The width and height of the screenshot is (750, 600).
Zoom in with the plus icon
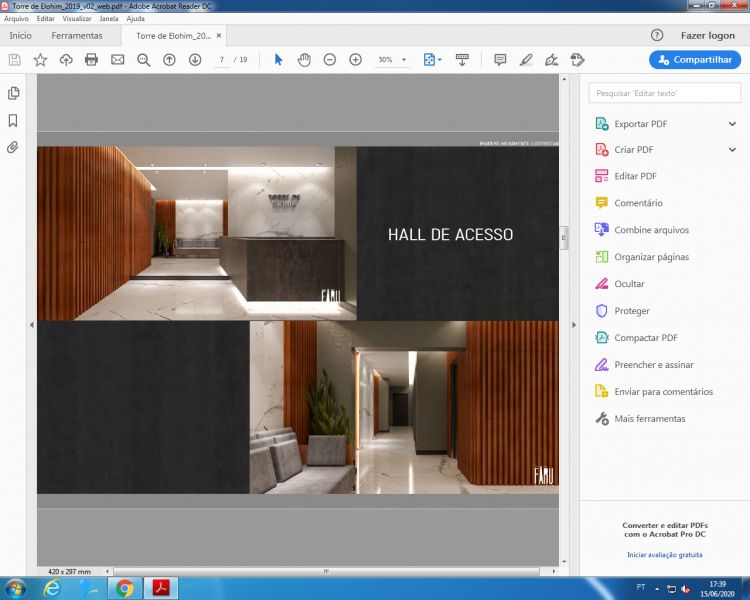[355, 60]
